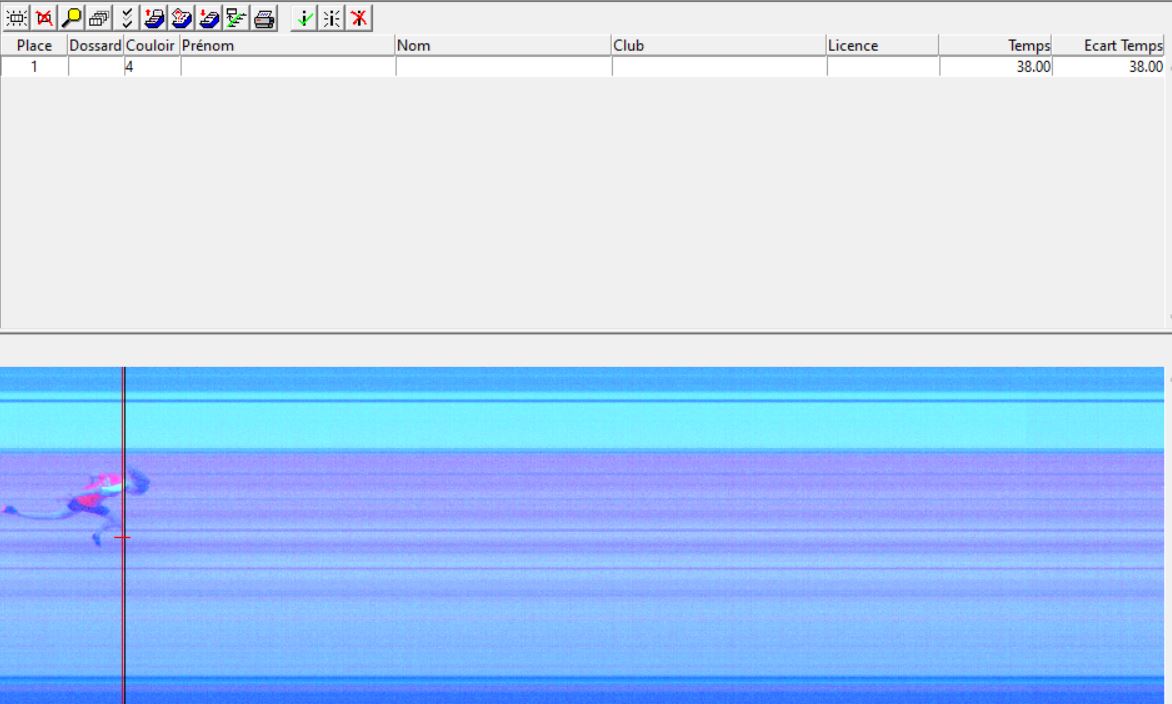Click the Temps column header
1172x704 pixels.
[x=996, y=46]
